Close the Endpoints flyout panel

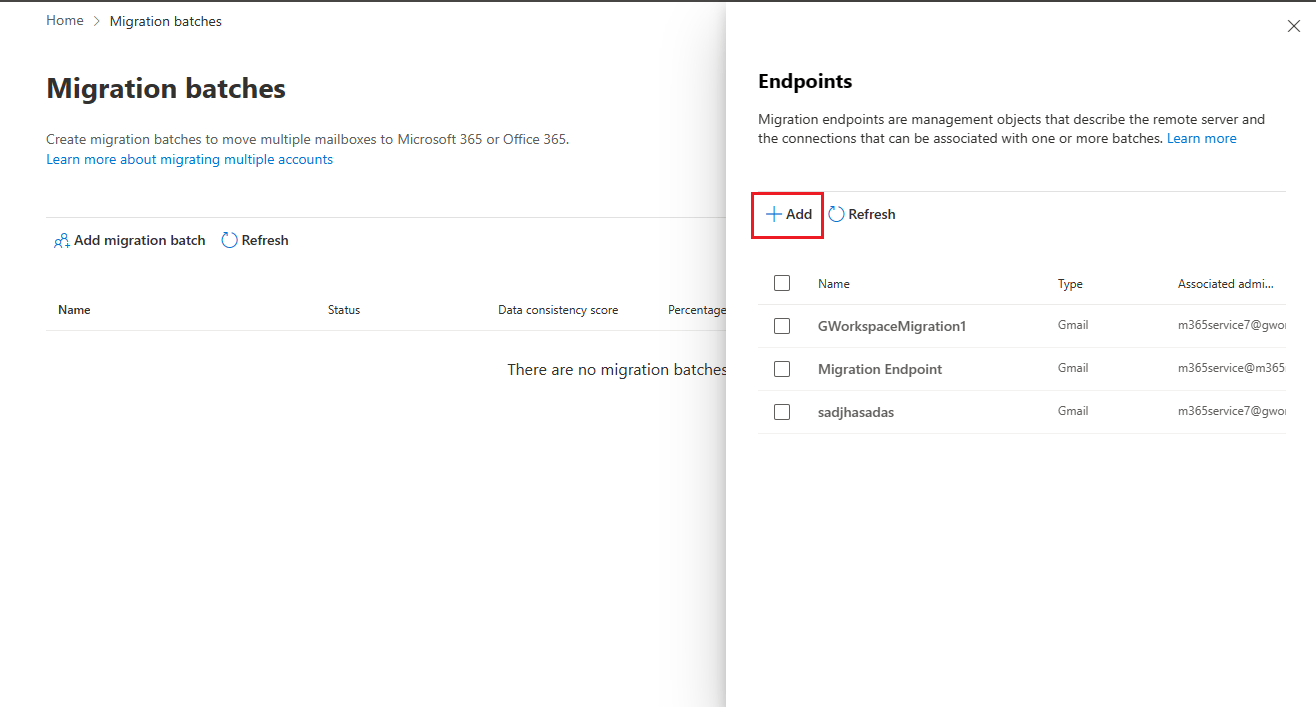pos(1294,25)
